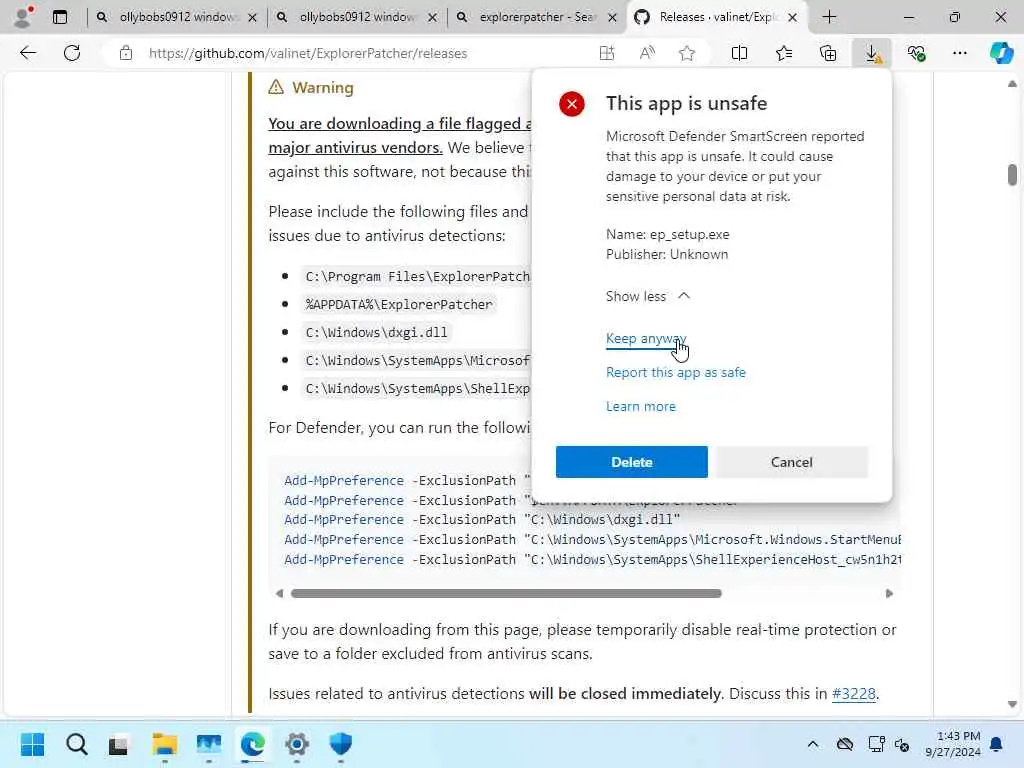This screenshot has width=1024, height=768.
Task: Open a new tab with plus
Action: (x=829, y=17)
